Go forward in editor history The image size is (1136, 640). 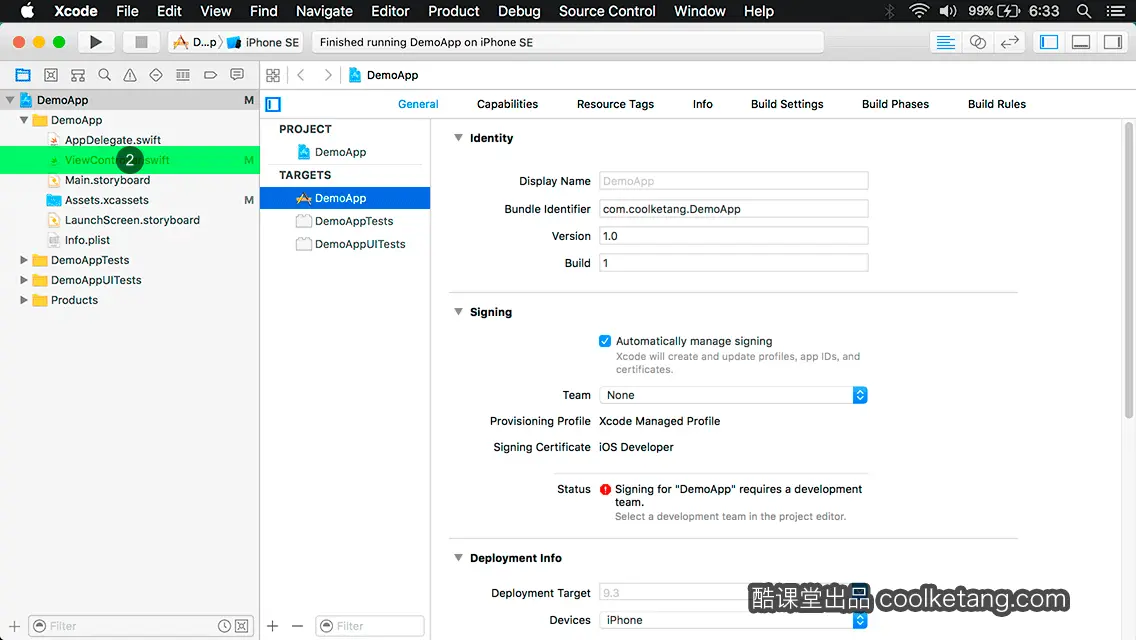pyautogui.click(x=327, y=75)
